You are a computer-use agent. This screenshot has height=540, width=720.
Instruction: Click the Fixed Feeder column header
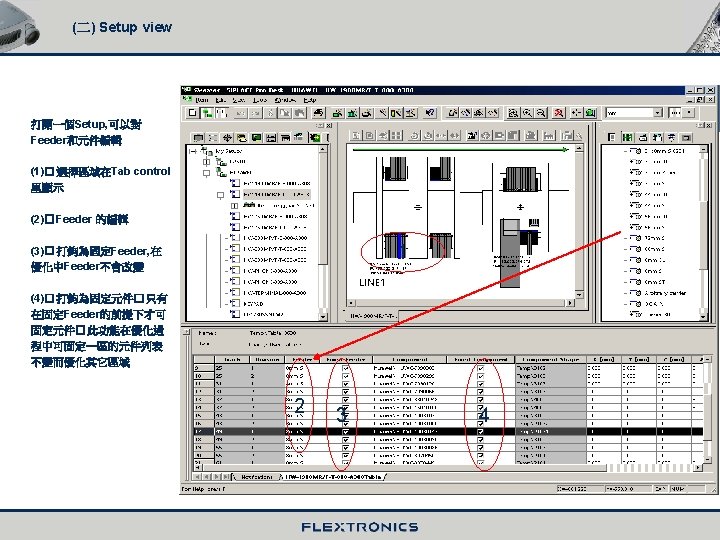[x=346, y=359]
